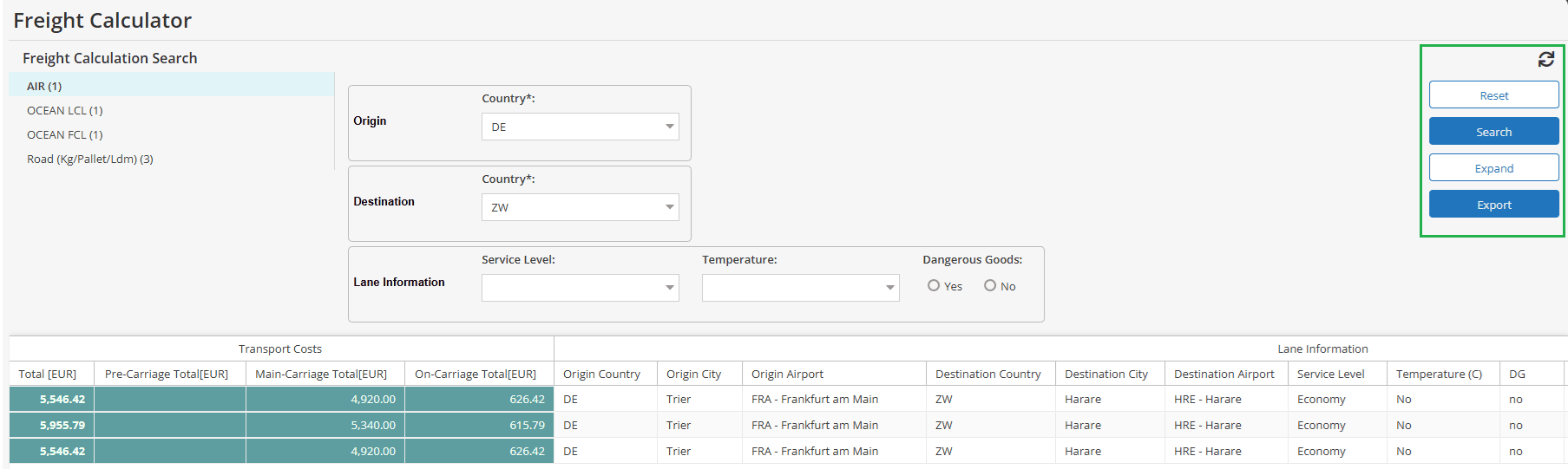The width and height of the screenshot is (1568, 469).
Task: Click the DG column header
Action: pyautogui.click(x=1532, y=374)
